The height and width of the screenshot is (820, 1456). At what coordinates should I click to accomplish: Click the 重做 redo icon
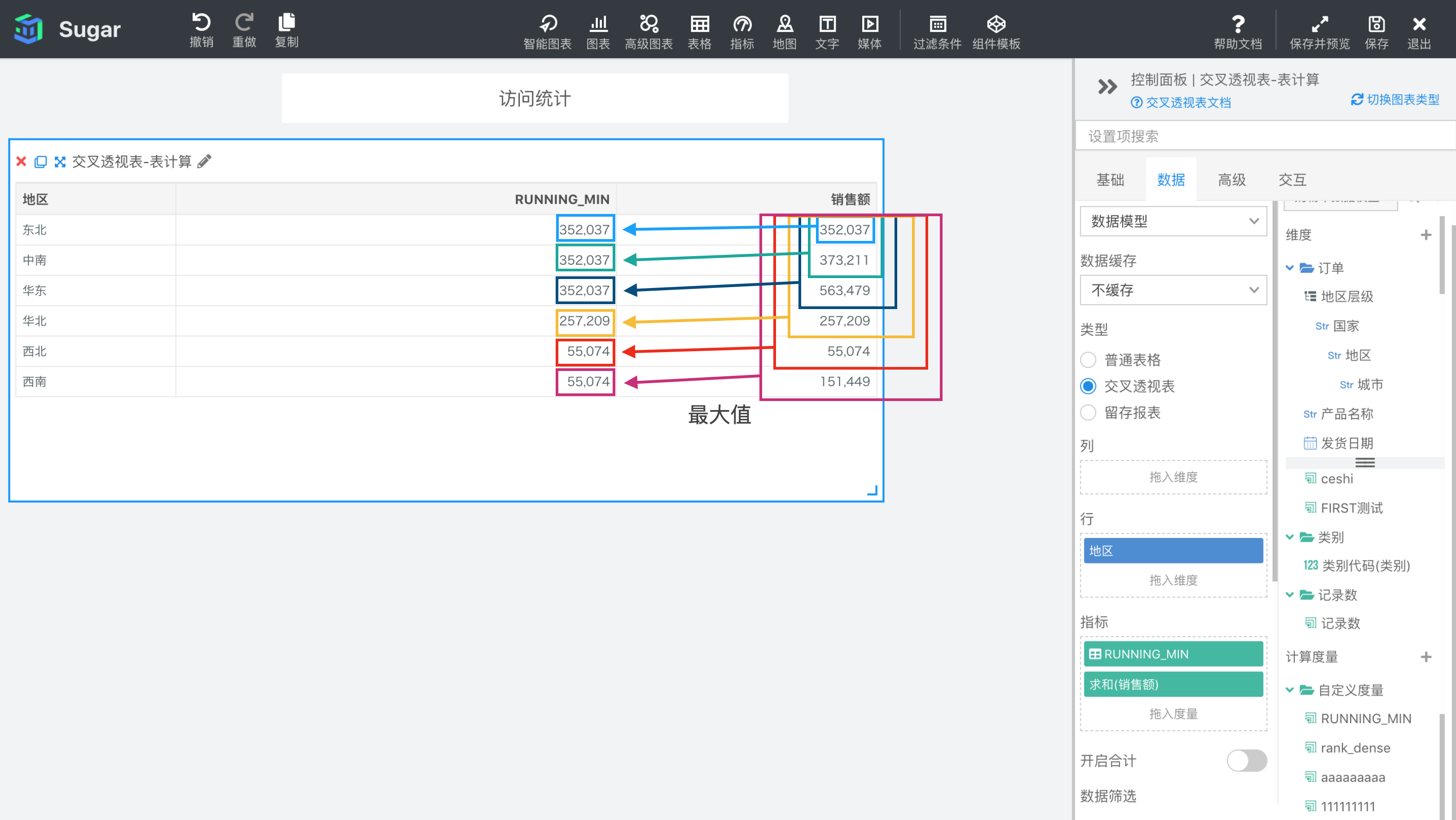click(x=244, y=23)
